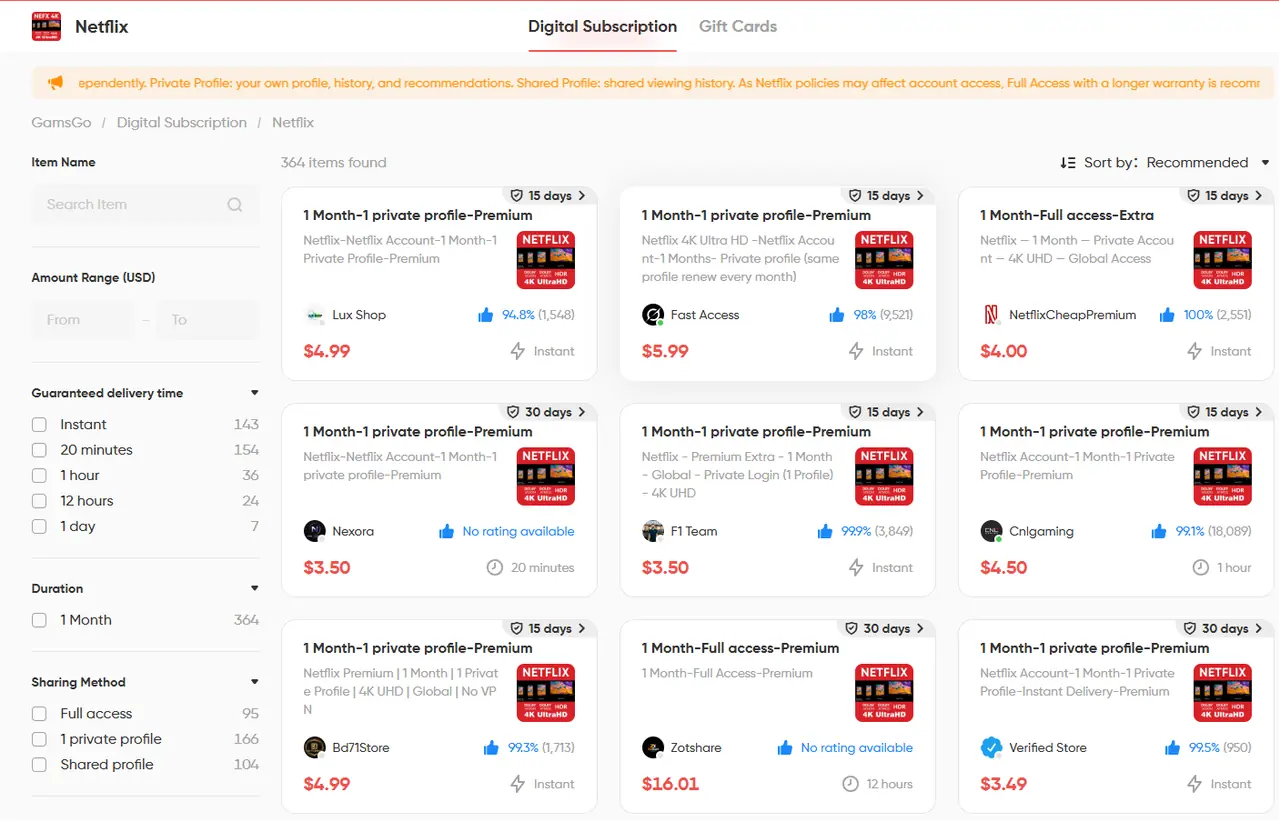Check the 1 Month duration checkbox
This screenshot has height=822, width=1280.
click(39, 620)
